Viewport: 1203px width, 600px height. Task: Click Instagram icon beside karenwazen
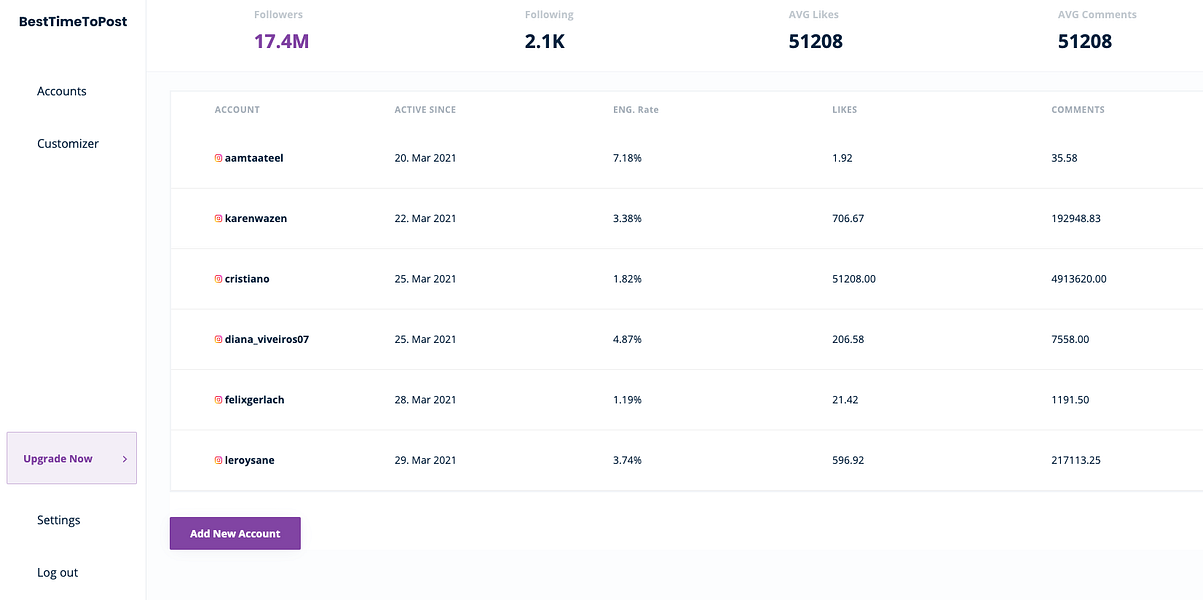(218, 219)
